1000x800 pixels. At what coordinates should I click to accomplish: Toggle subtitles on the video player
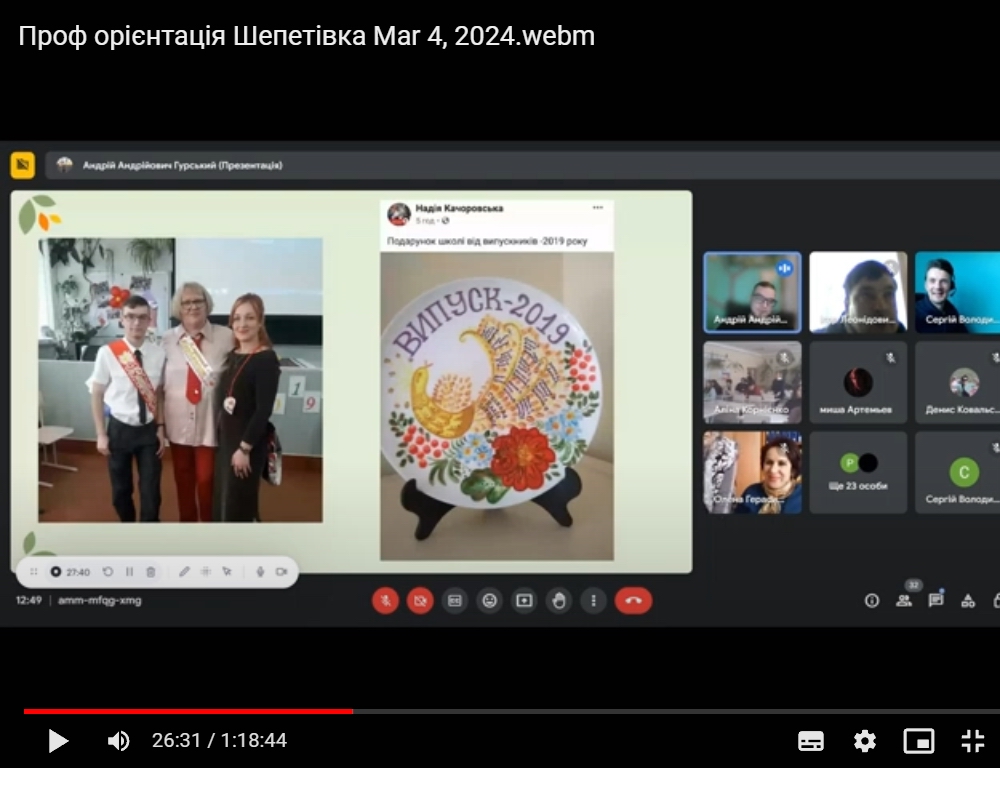(811, 741)
